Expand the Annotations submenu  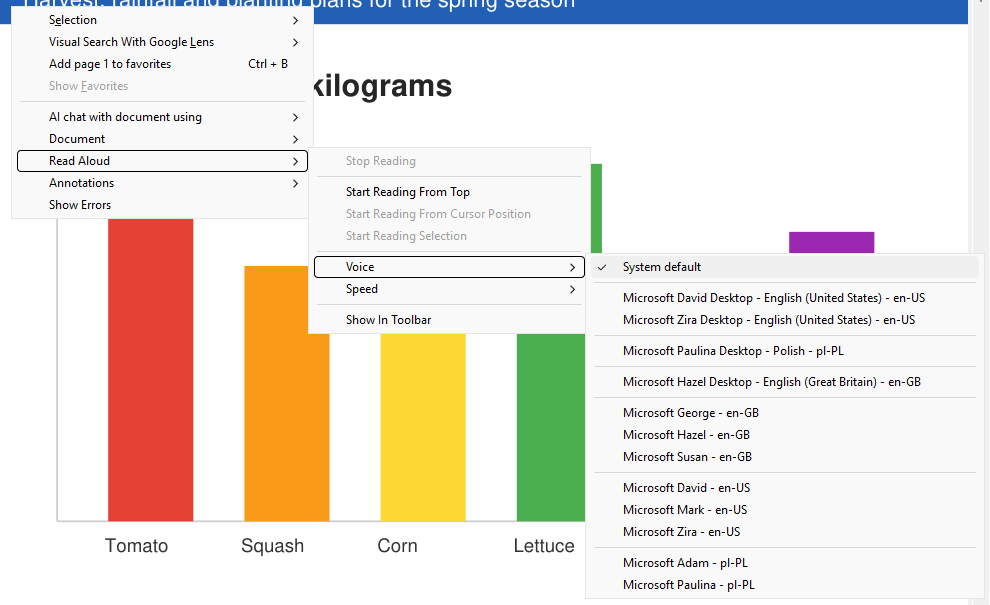162,183
